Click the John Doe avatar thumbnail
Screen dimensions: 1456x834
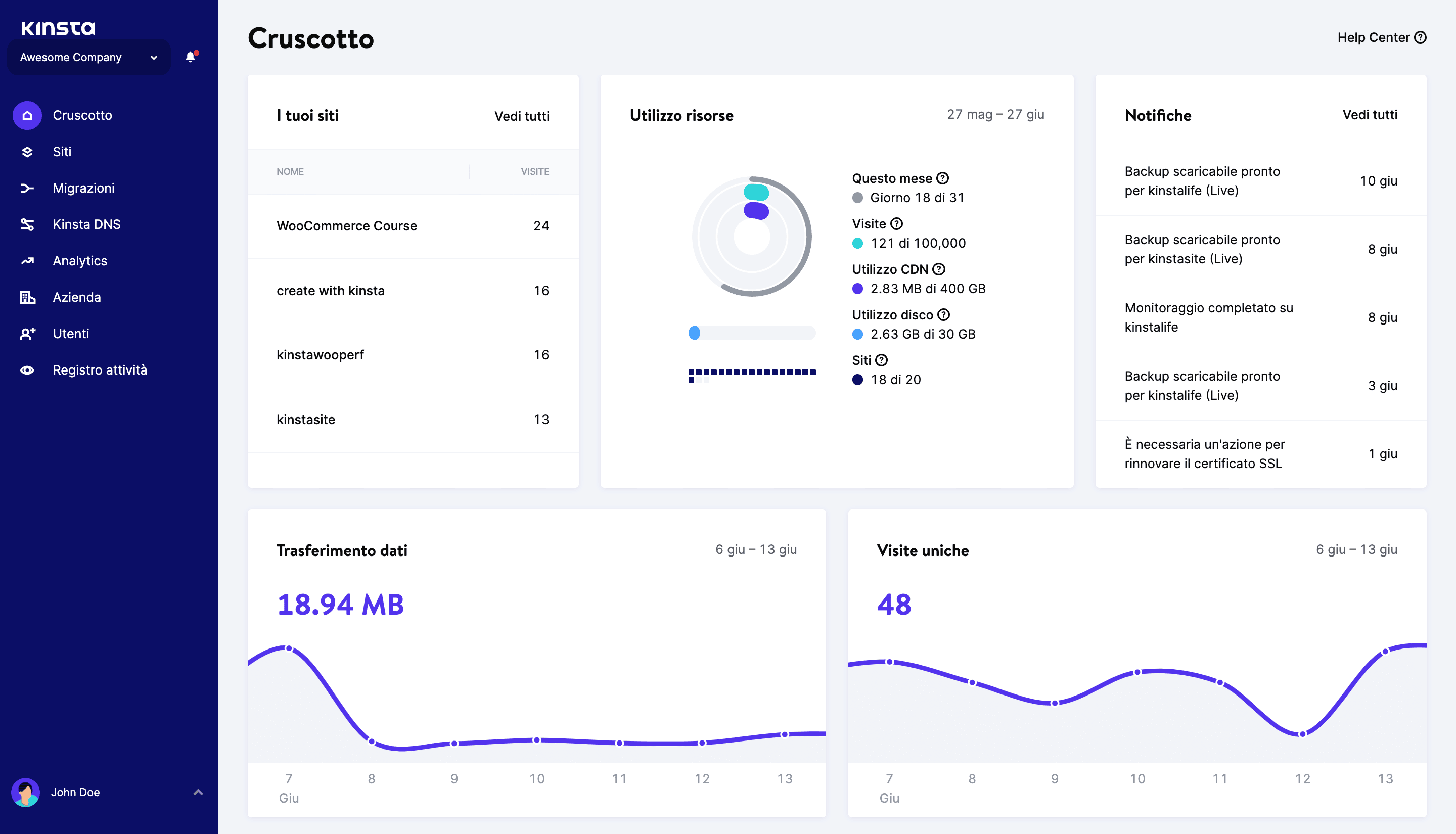click(x=27, y=792)
